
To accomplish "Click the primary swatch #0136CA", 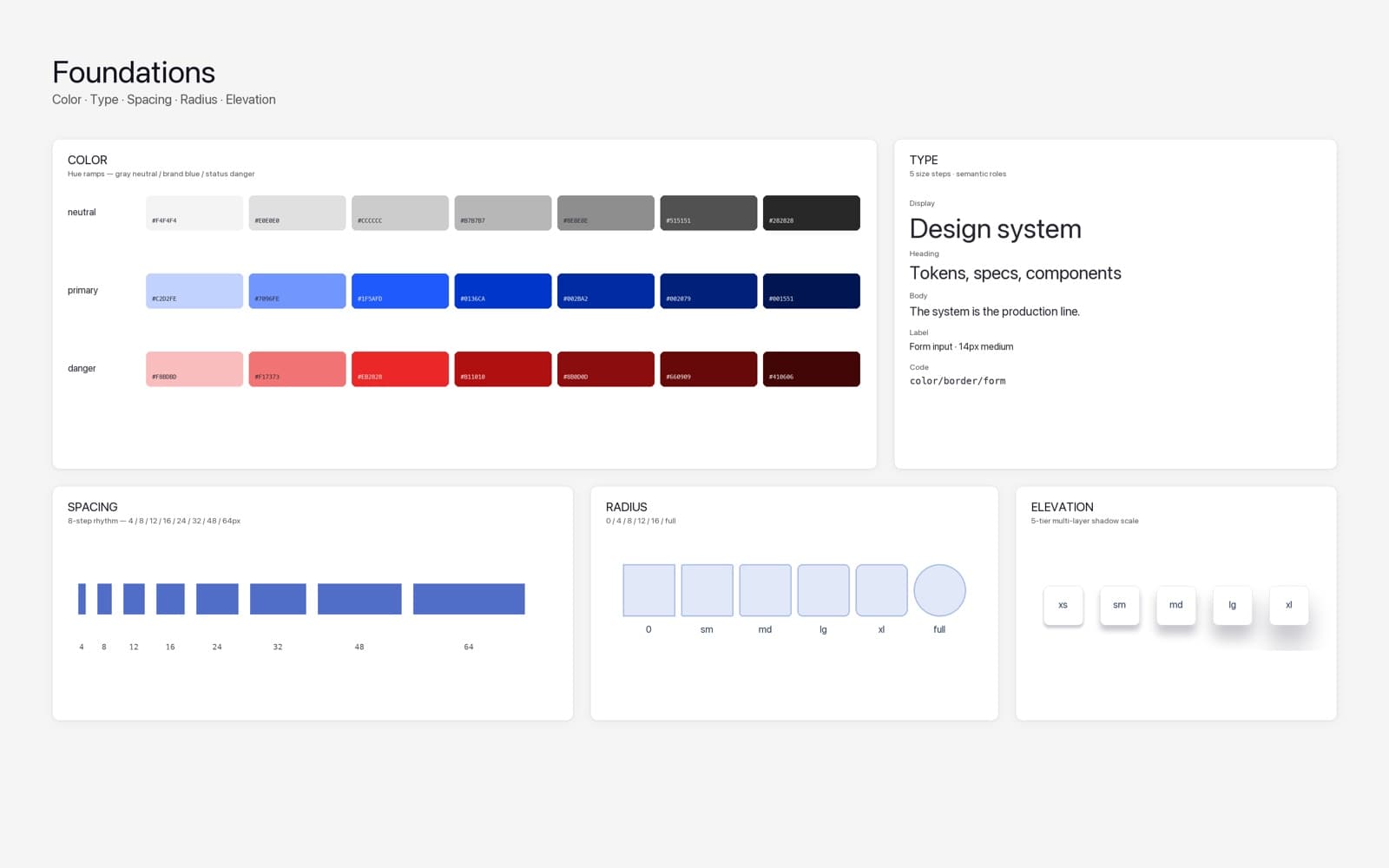I will coord(503,291).
